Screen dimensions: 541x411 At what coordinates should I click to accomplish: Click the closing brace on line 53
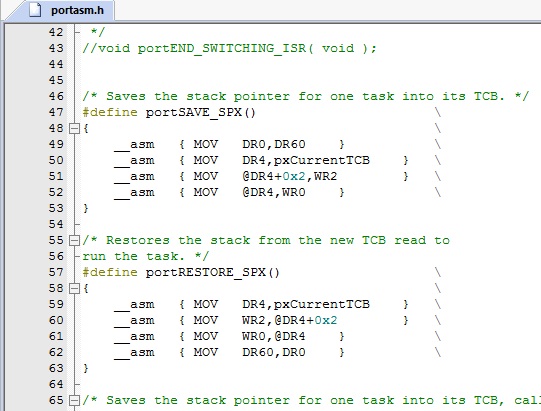(x=86, y=208)
